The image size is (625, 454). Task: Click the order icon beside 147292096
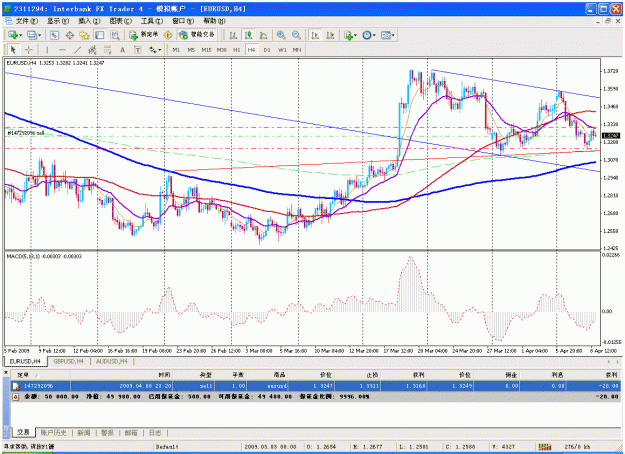click(x=16, y=386)
